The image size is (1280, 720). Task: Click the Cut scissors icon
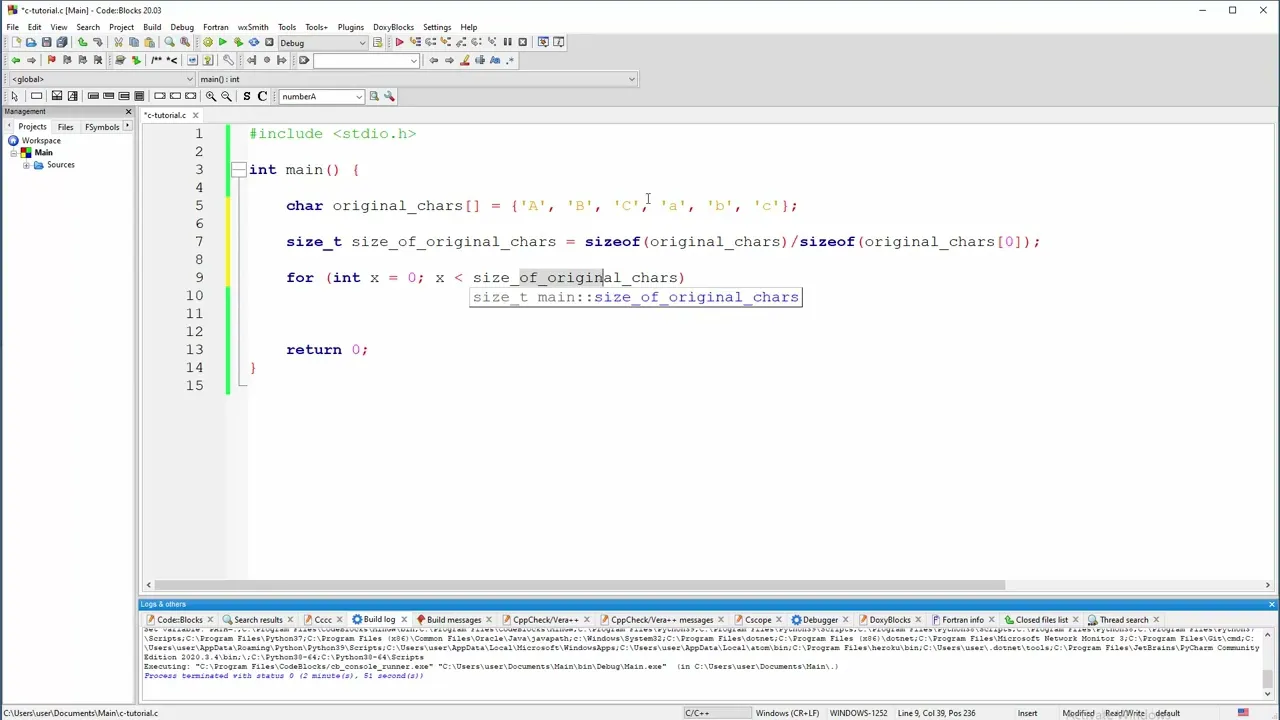pos(118,42)
